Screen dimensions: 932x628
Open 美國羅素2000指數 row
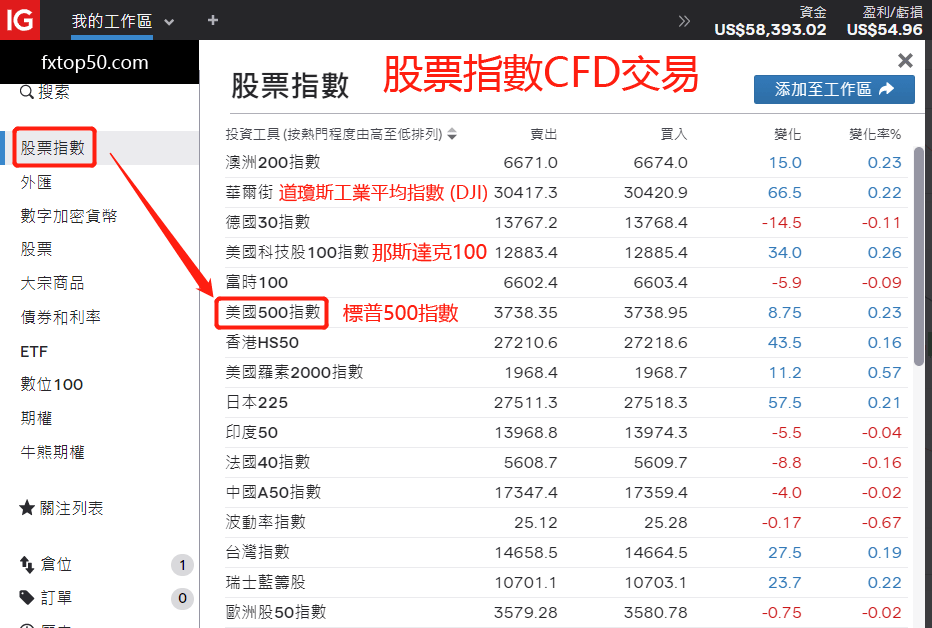click(x=566, y=373)
